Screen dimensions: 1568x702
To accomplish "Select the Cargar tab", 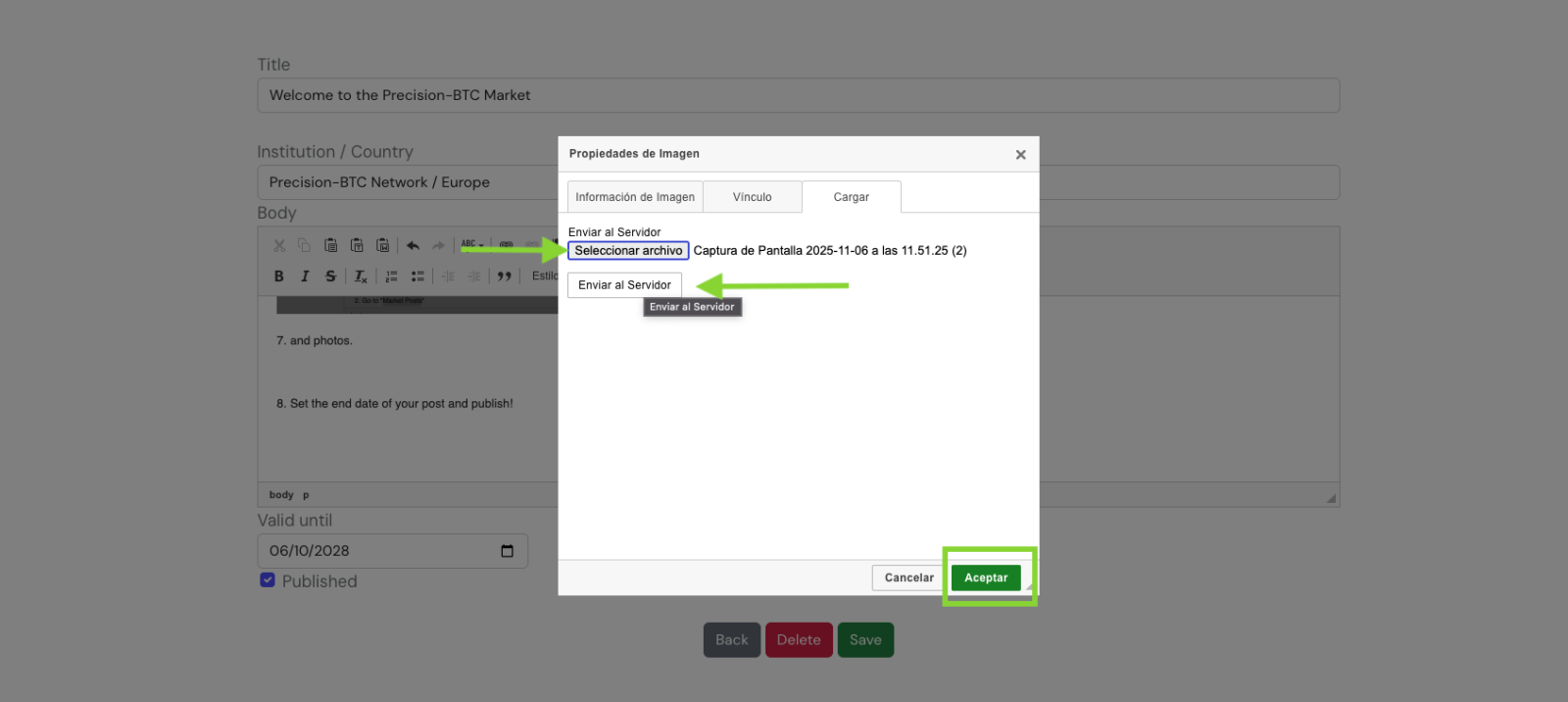I will 851,197.
